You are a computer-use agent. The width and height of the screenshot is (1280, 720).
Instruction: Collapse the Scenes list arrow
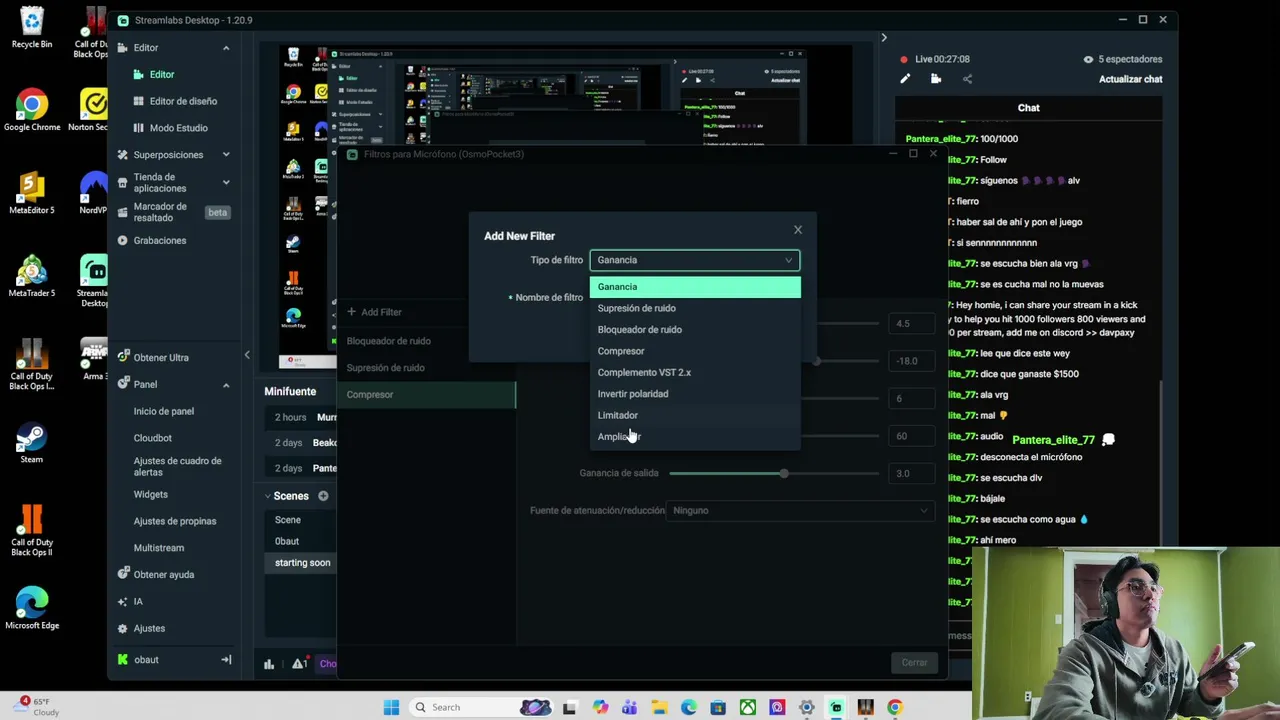tap(267, 496)
